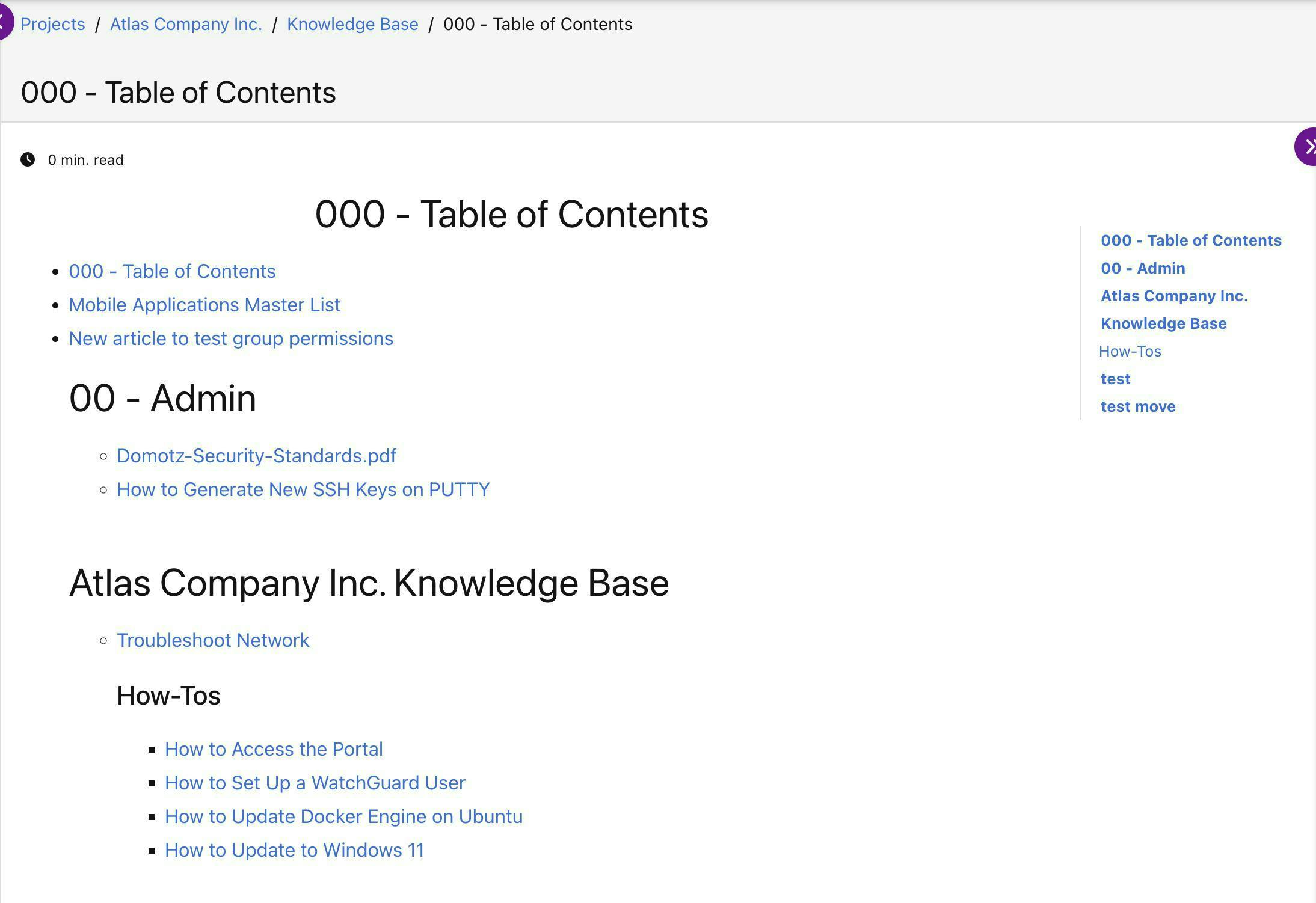The height and width of the screenshot is (903, 1316).
Task: Click the 000 - Table of Contents list link
Action: [x=172, y=271]
